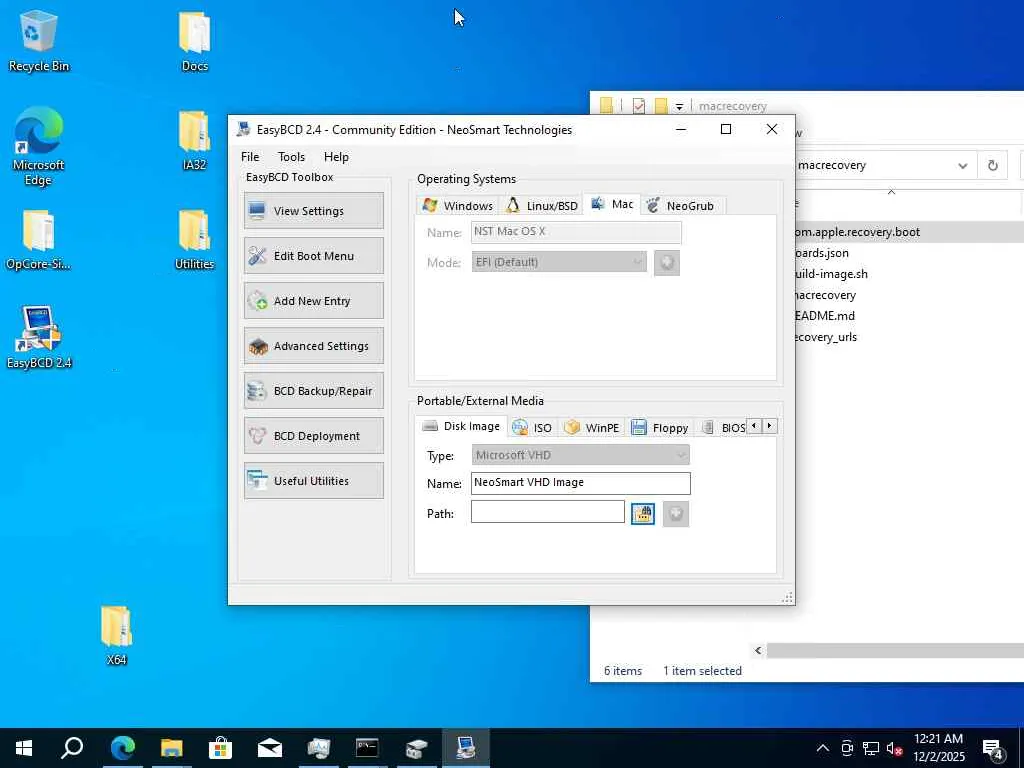Open the Edit Boot Menu page
1024x768 pixels.
click(x=313, y=256)
